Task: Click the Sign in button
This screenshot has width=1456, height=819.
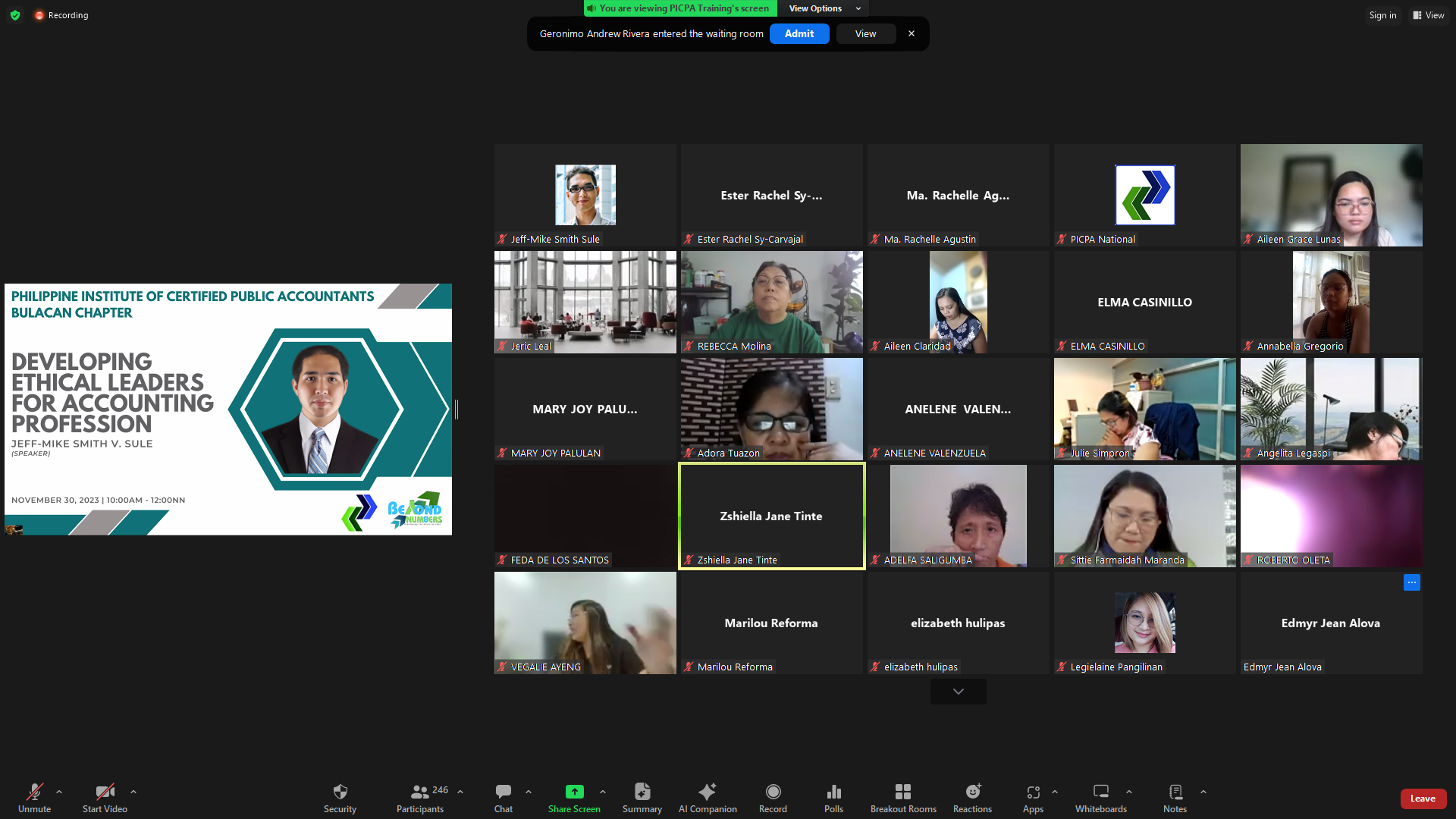Action: coord(1382,15)
